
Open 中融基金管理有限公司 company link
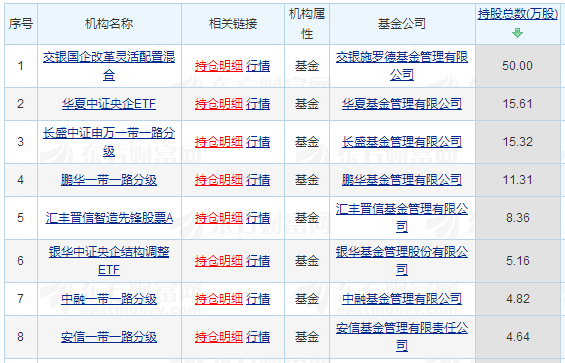(x=402, y=299)
